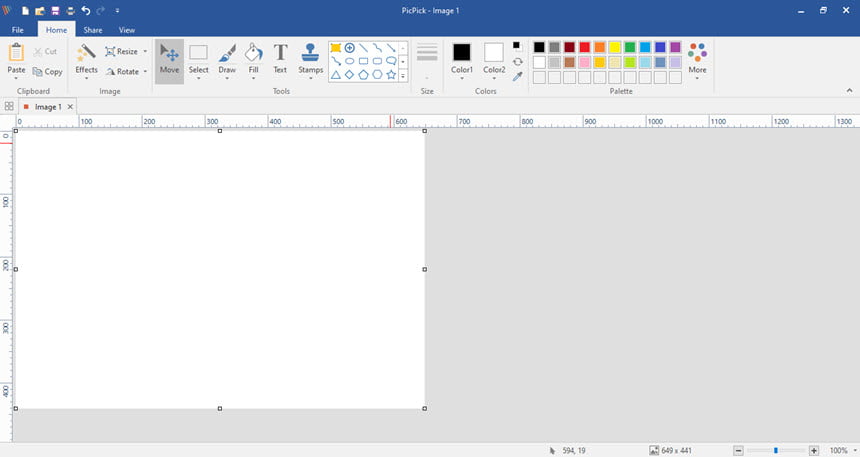Screen dimensions: 860x457
Task: Expand the Rotate dropdown arrow
Action: click(x=145, y=71)
